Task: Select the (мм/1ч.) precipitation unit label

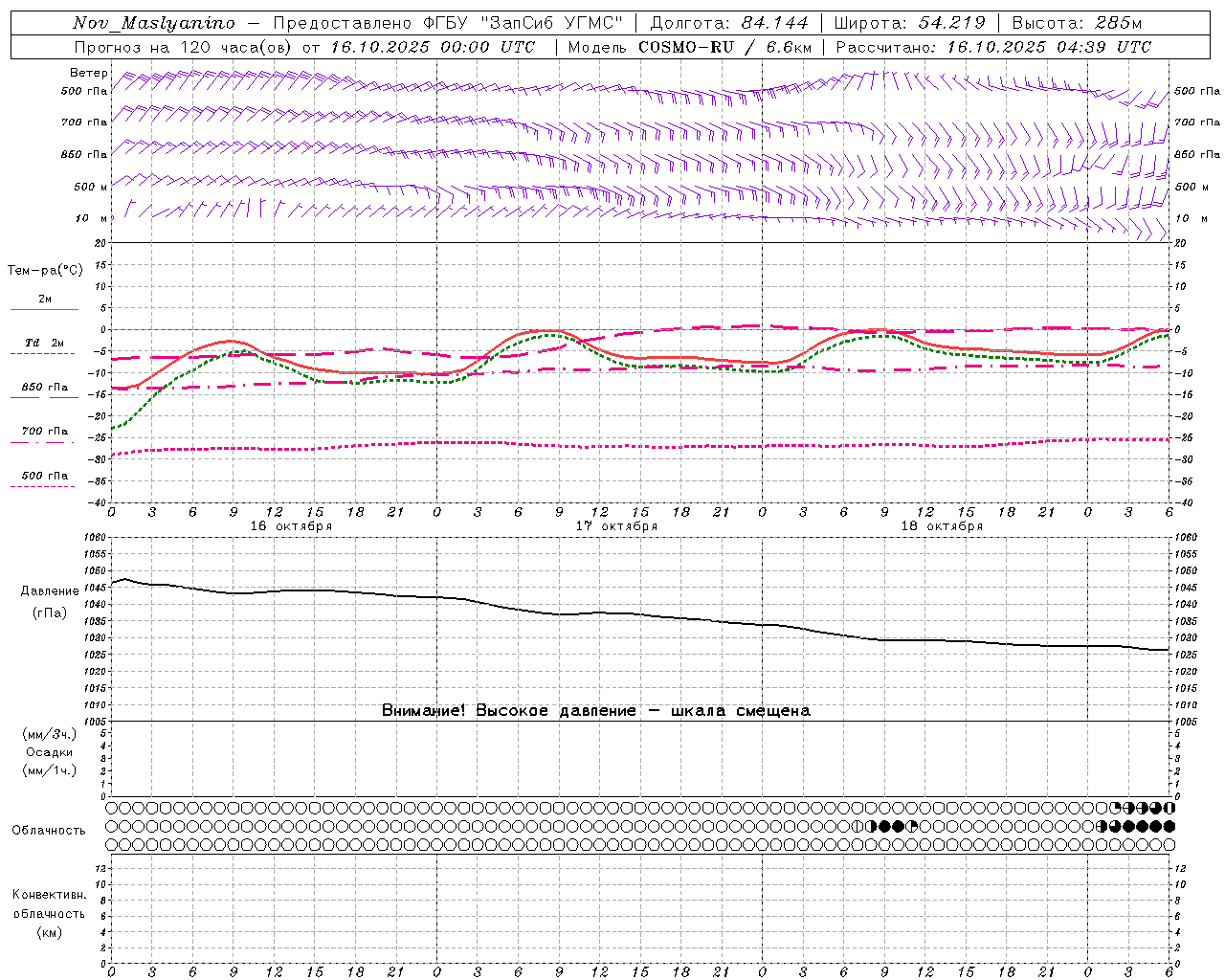Action: pyautogui.click(x=50, y=770)
